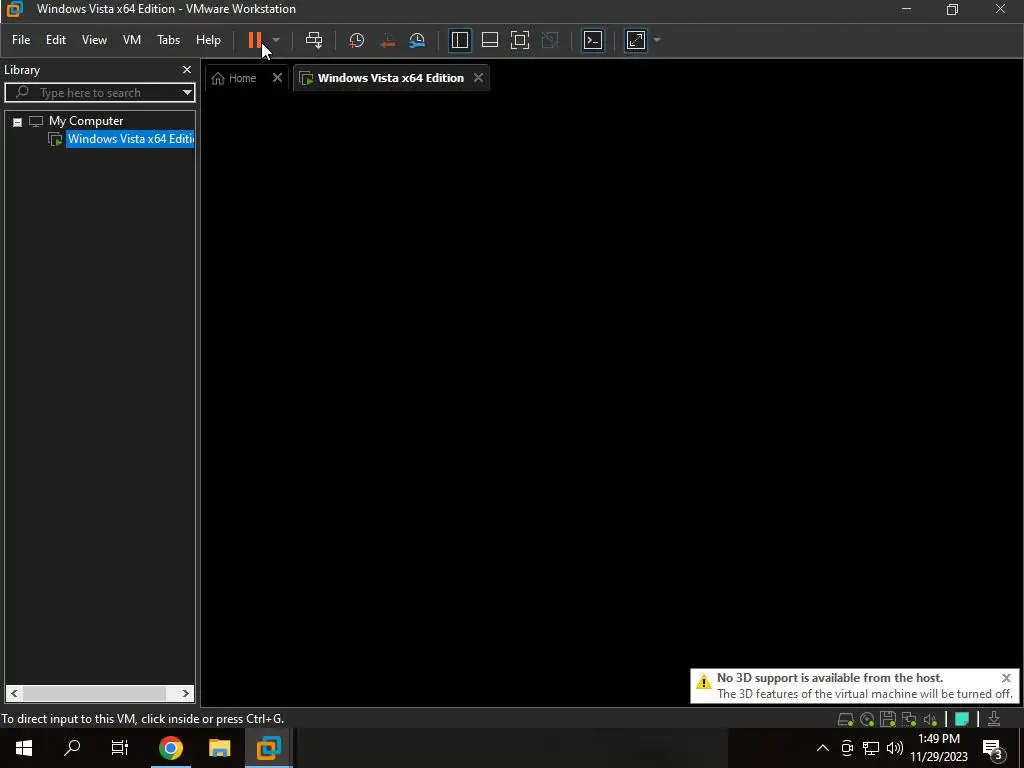This screenshot has height=768, width=1024.
Task: Click the library scrollbar left arrow
Action: click(14, 694)
